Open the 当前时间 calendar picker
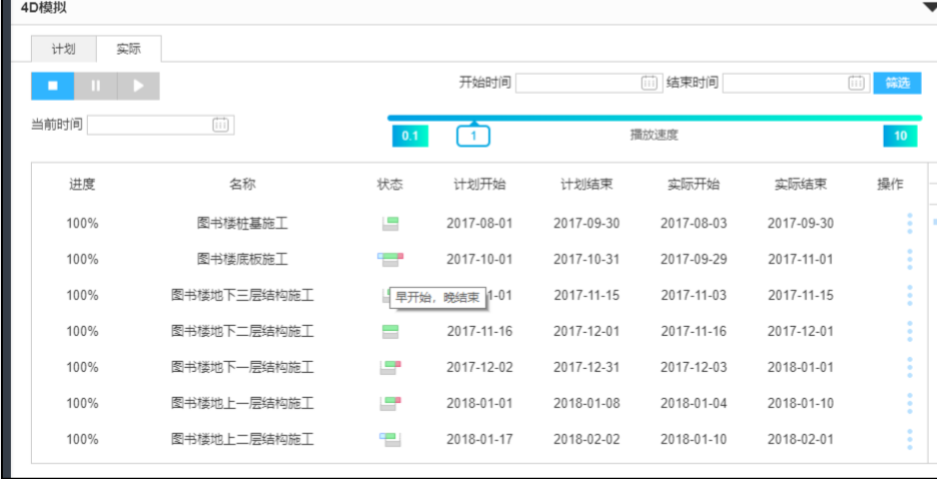The height and width of the screenshot is (479, 937). 220,125
